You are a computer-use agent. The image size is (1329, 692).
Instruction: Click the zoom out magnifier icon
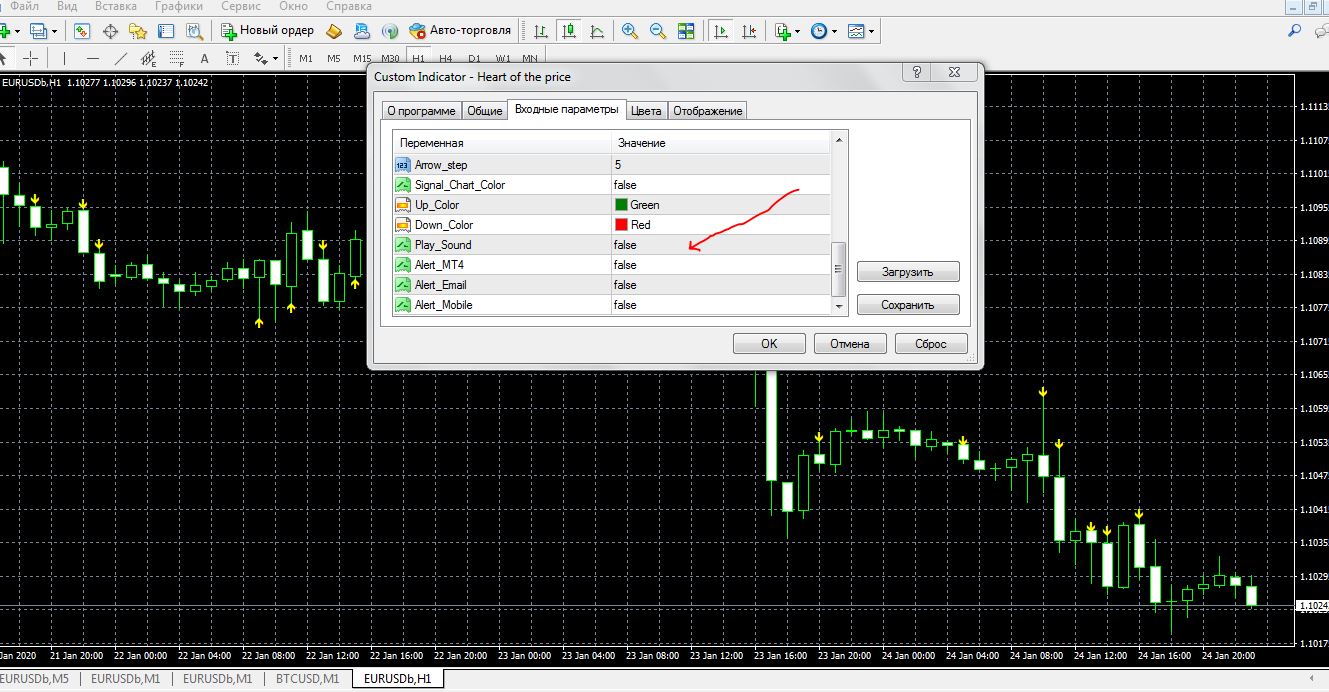658,31
